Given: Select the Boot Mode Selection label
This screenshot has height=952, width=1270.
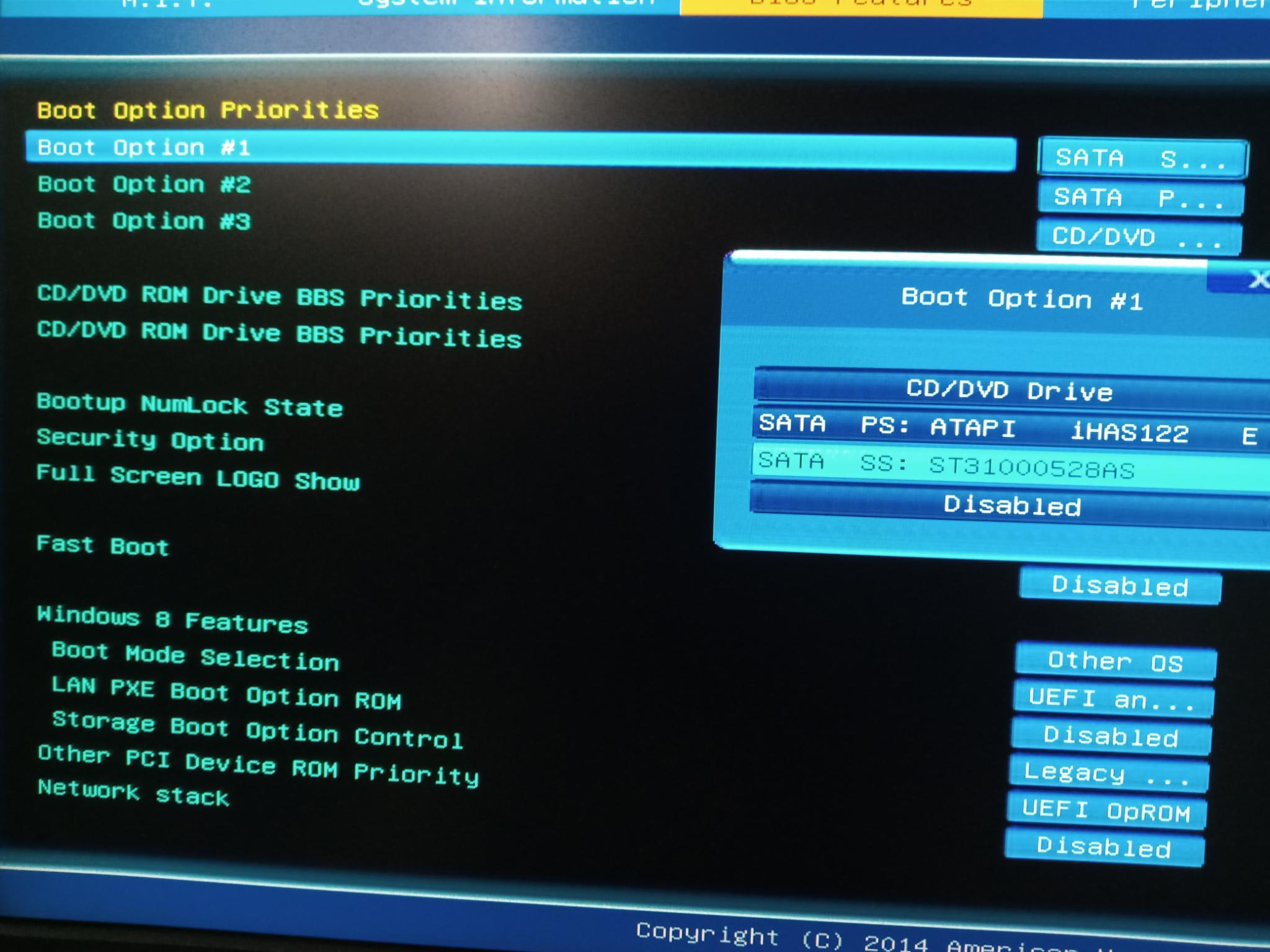Looking at the screenshot, I should pos(195,656).
